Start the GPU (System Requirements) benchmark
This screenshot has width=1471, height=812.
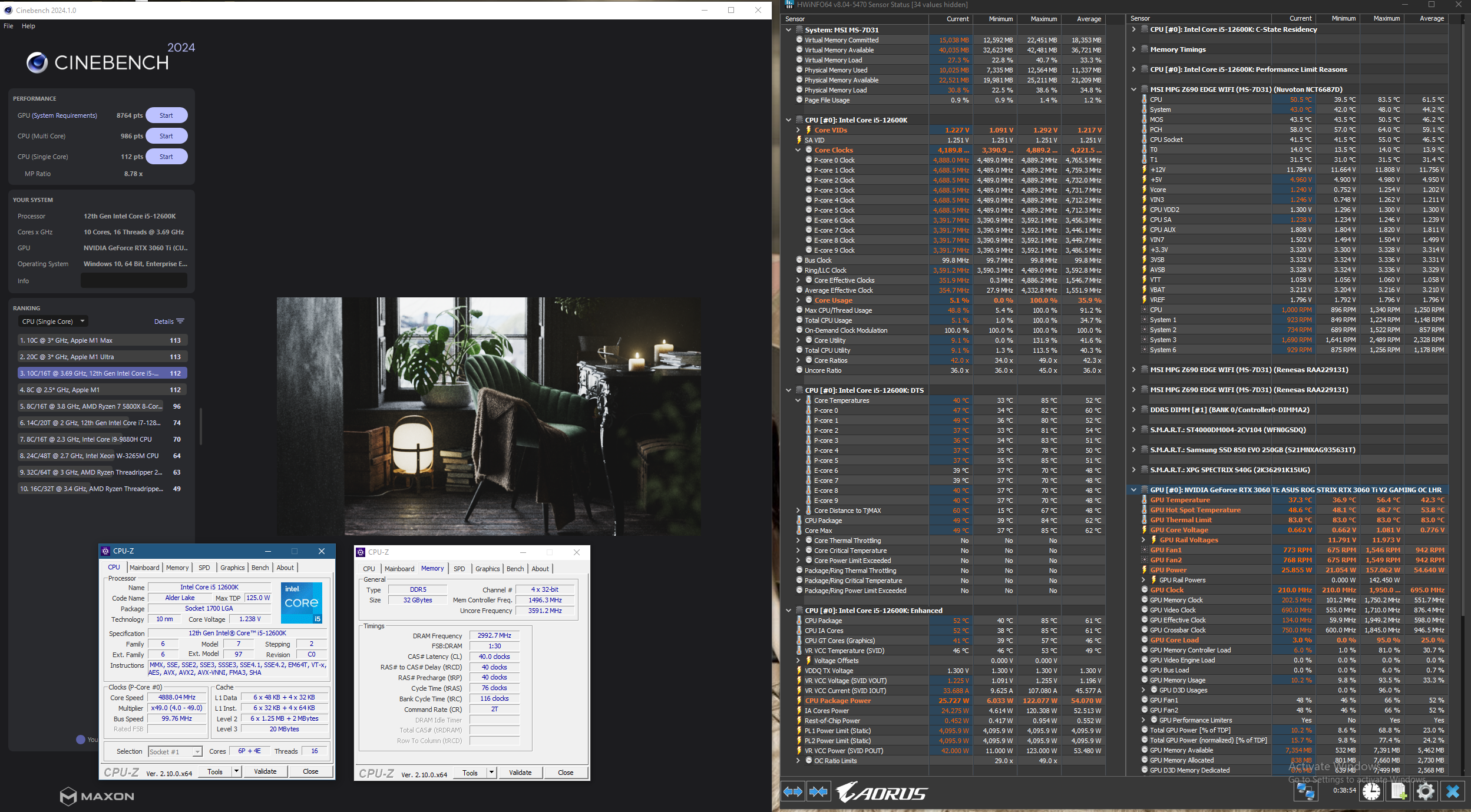167,115
